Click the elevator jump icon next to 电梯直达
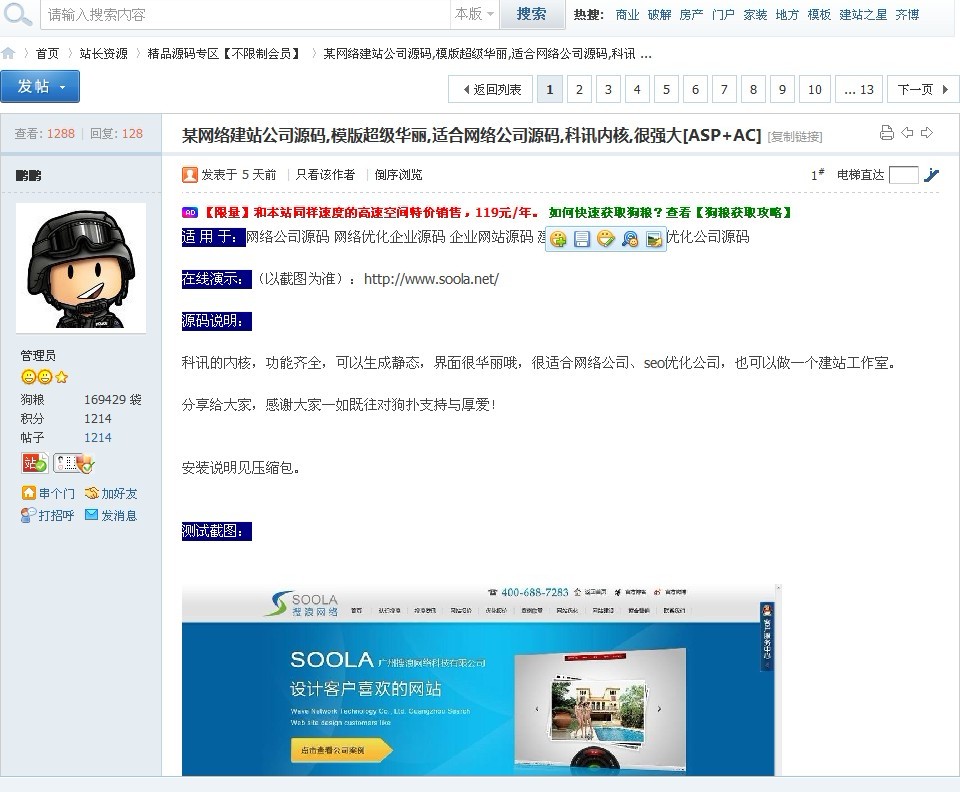Screen dimensions: 960x792 [931, 174]
